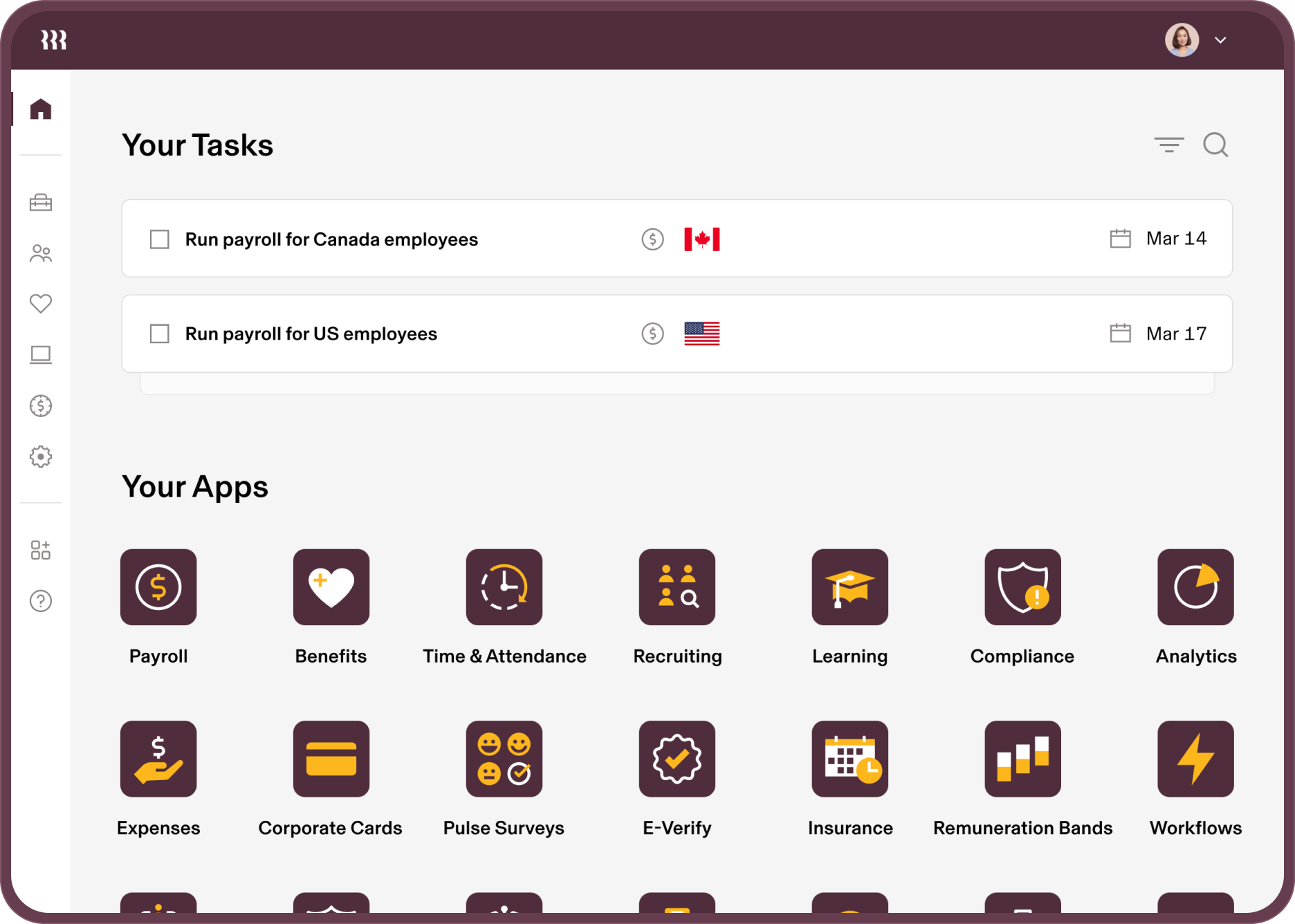Select the Learning app
The image size is (1295, 924).
coord(849,587)
